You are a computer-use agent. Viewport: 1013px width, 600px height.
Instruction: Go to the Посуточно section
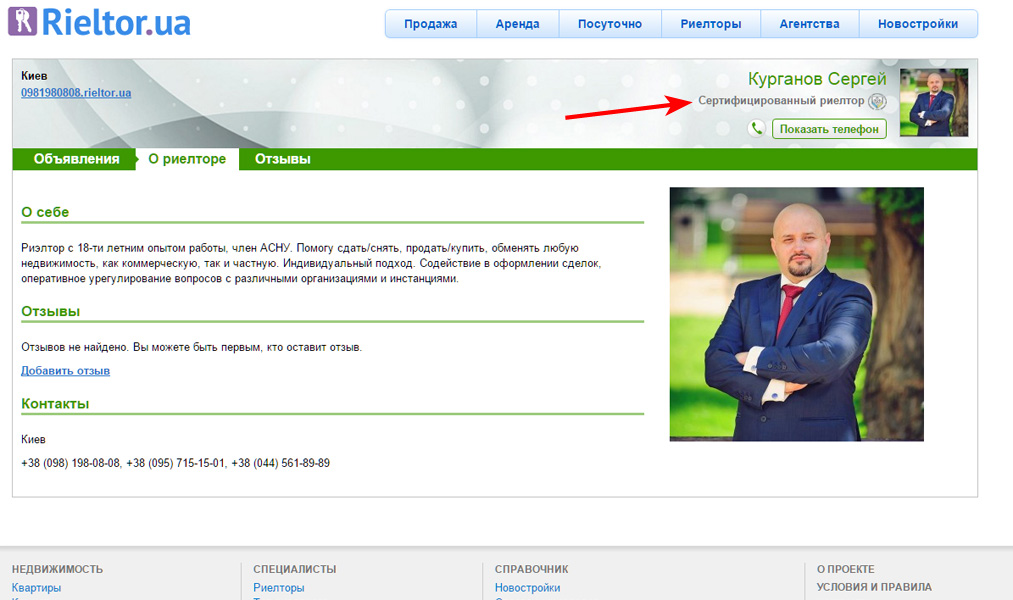[x=610, y=24]
